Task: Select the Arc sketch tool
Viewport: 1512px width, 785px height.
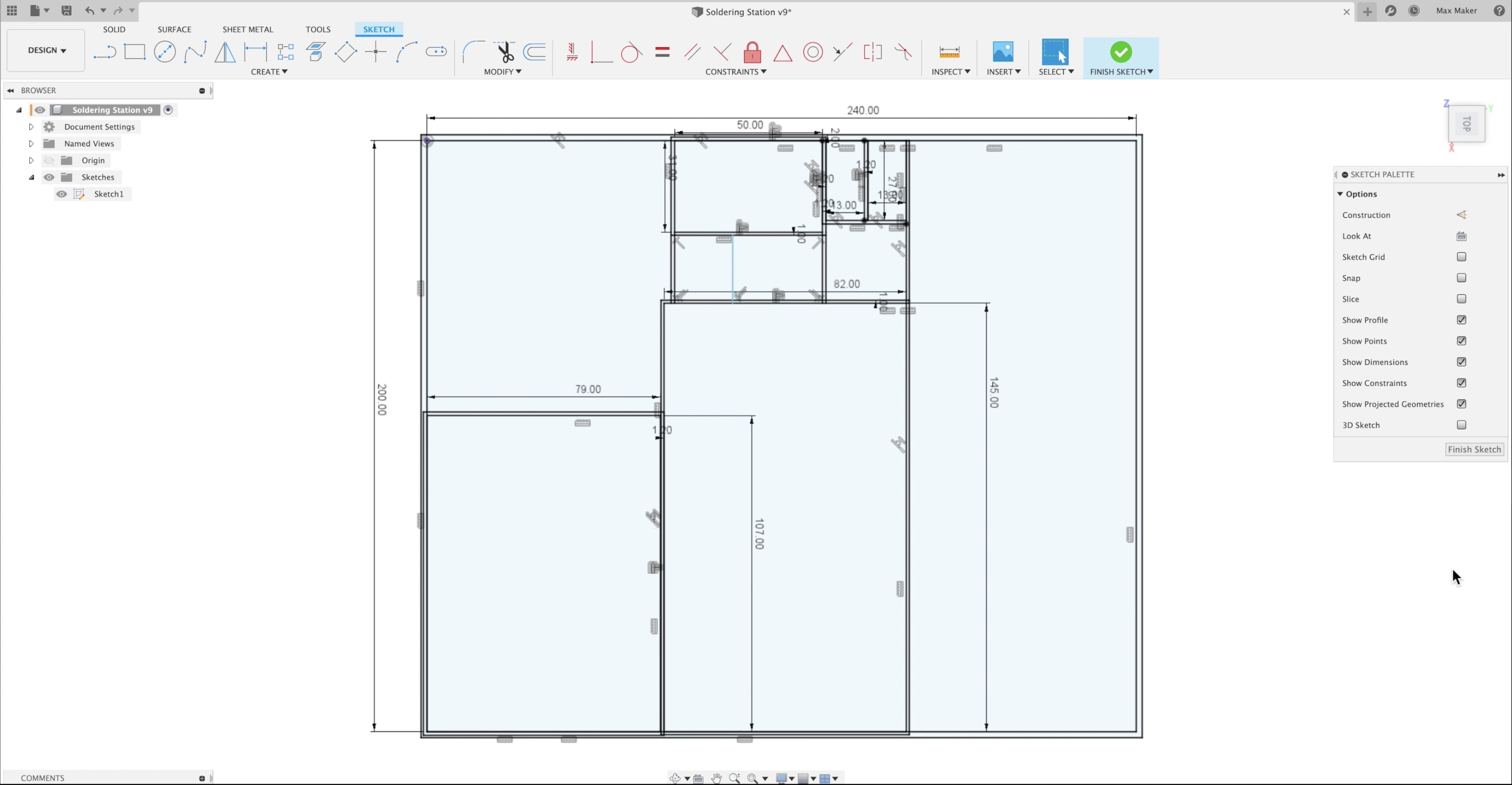Action: 406,52
